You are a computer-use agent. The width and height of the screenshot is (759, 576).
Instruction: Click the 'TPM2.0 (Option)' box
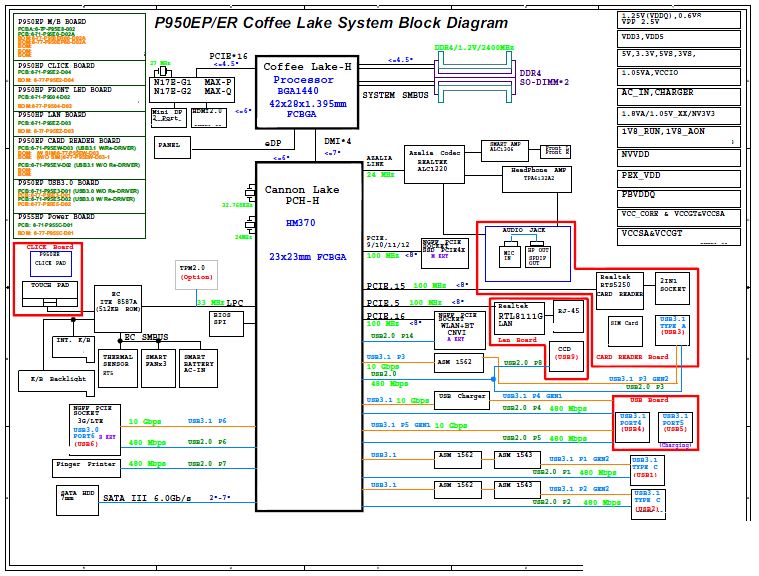click(196, 275)
